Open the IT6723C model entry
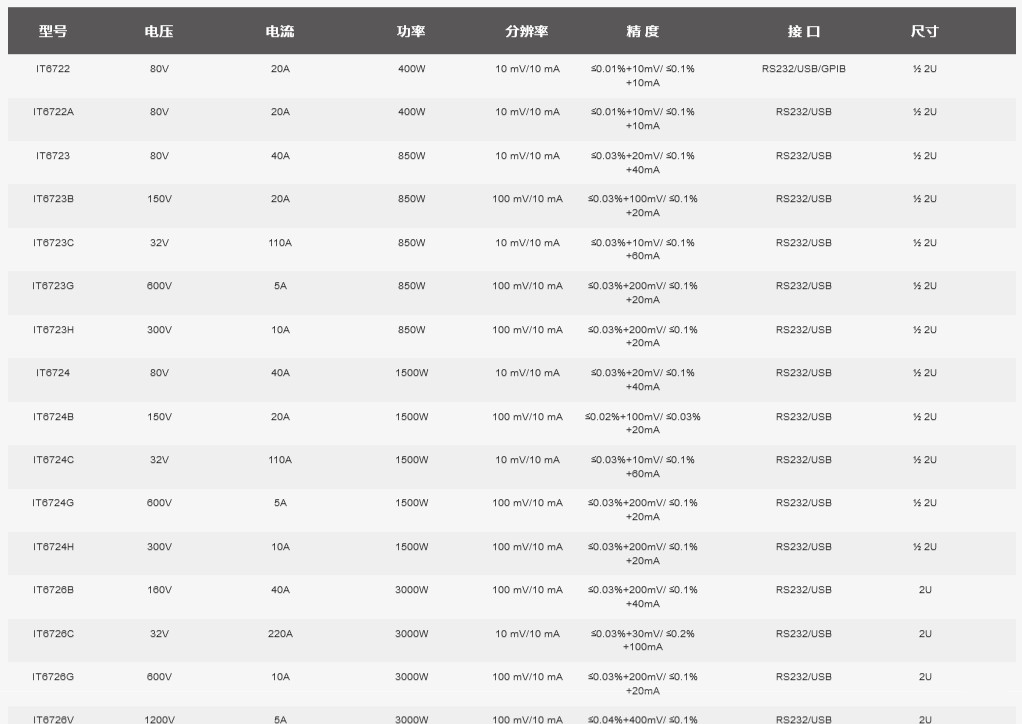Screen dimensions: 1022x724 (53, 243)
